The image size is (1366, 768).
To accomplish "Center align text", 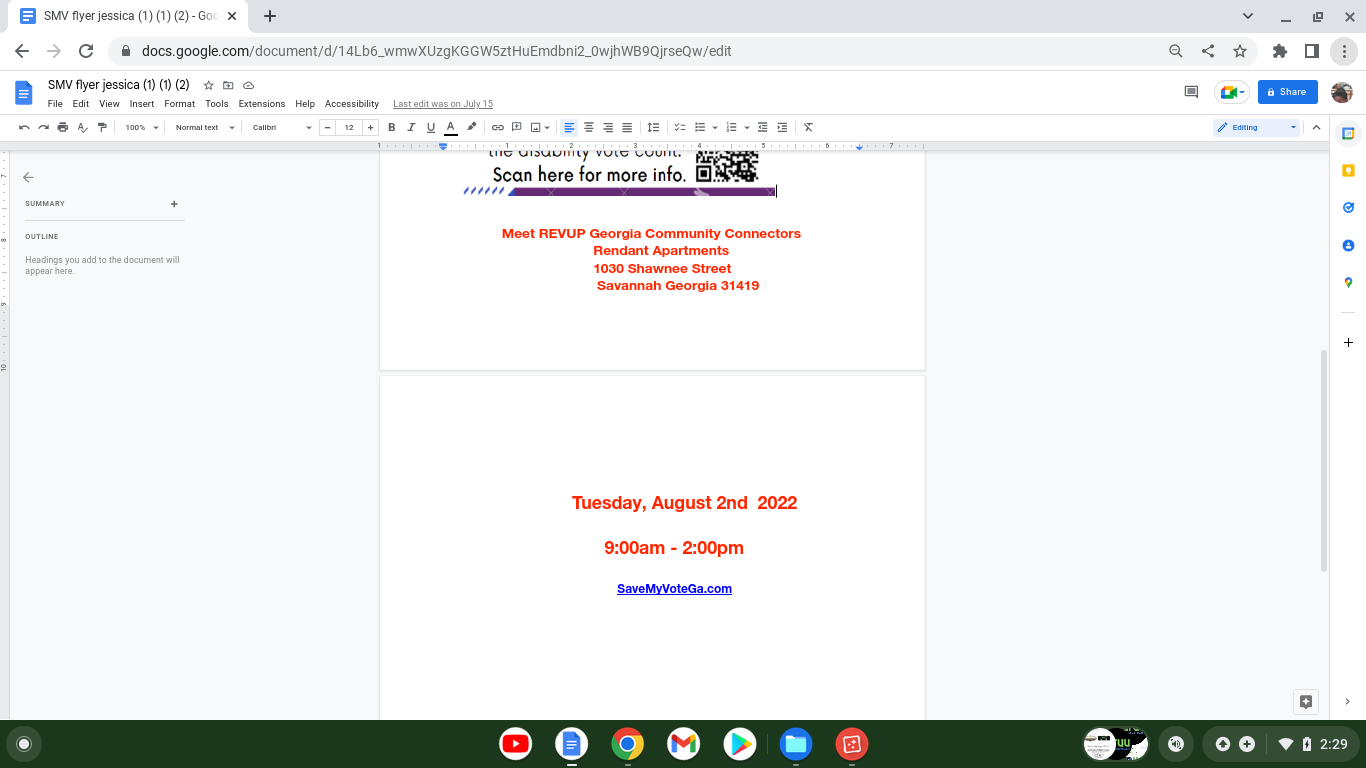I will tap(589, 127).
